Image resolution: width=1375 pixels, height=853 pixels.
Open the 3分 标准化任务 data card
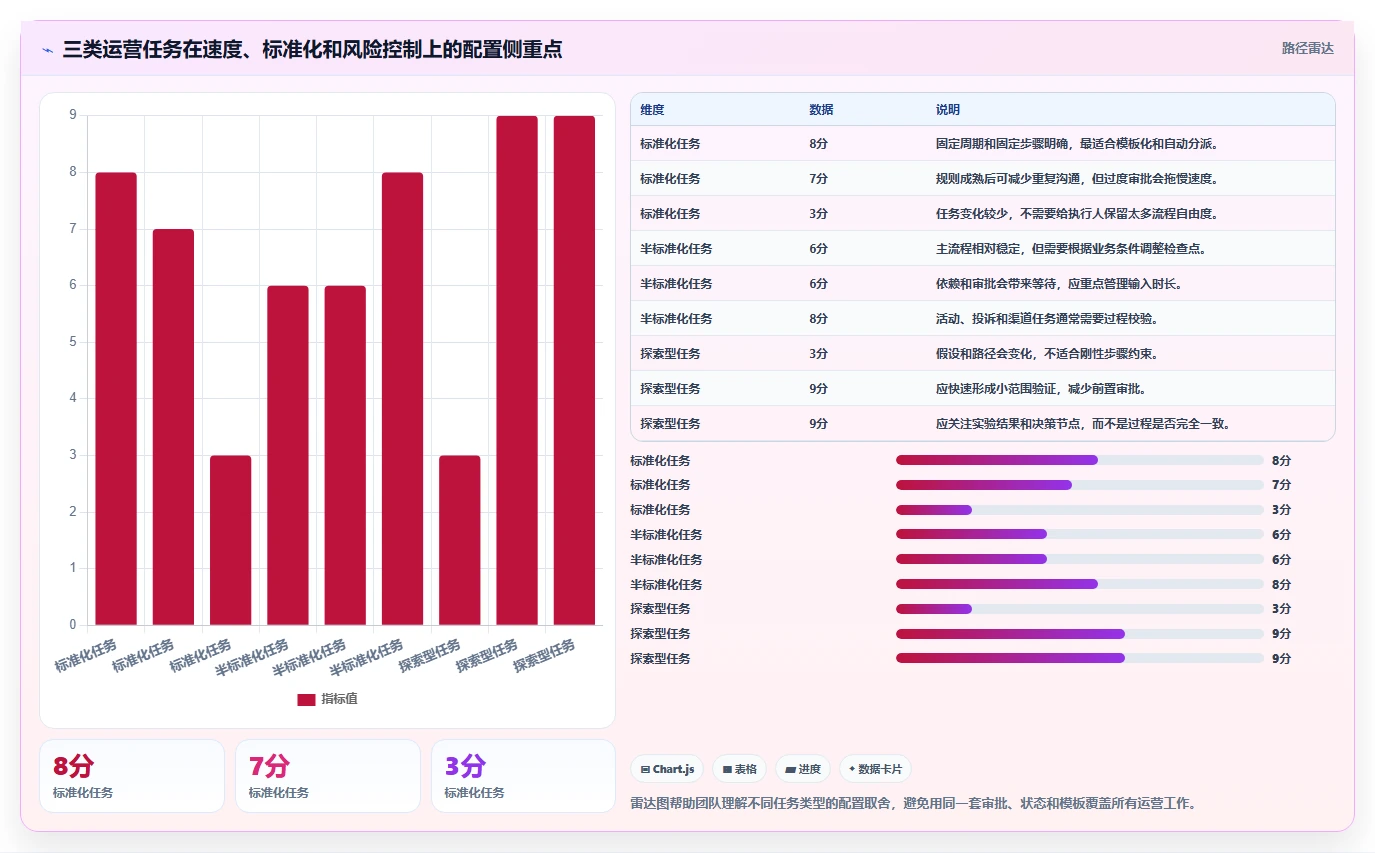[x=524, y=776]
